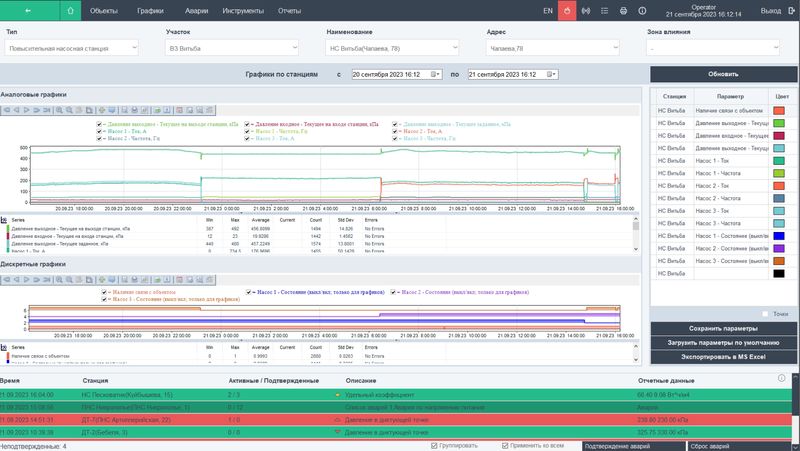The height and width of the screenshot is (451, 800).
Task: Toggle the Группировать checkbox
Action: (x=433, y=445)
